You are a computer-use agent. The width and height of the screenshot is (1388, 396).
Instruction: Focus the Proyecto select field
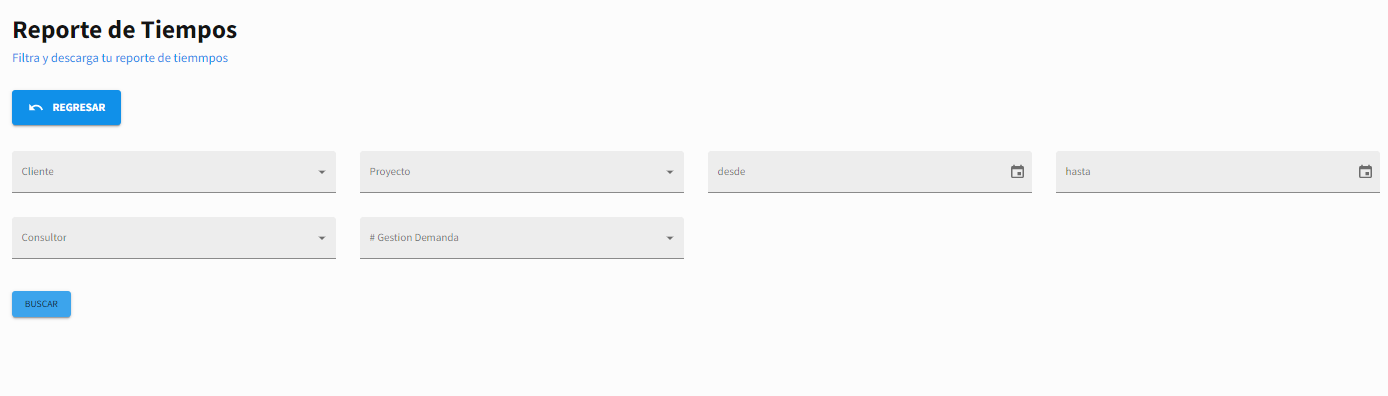tap(522, 172)
